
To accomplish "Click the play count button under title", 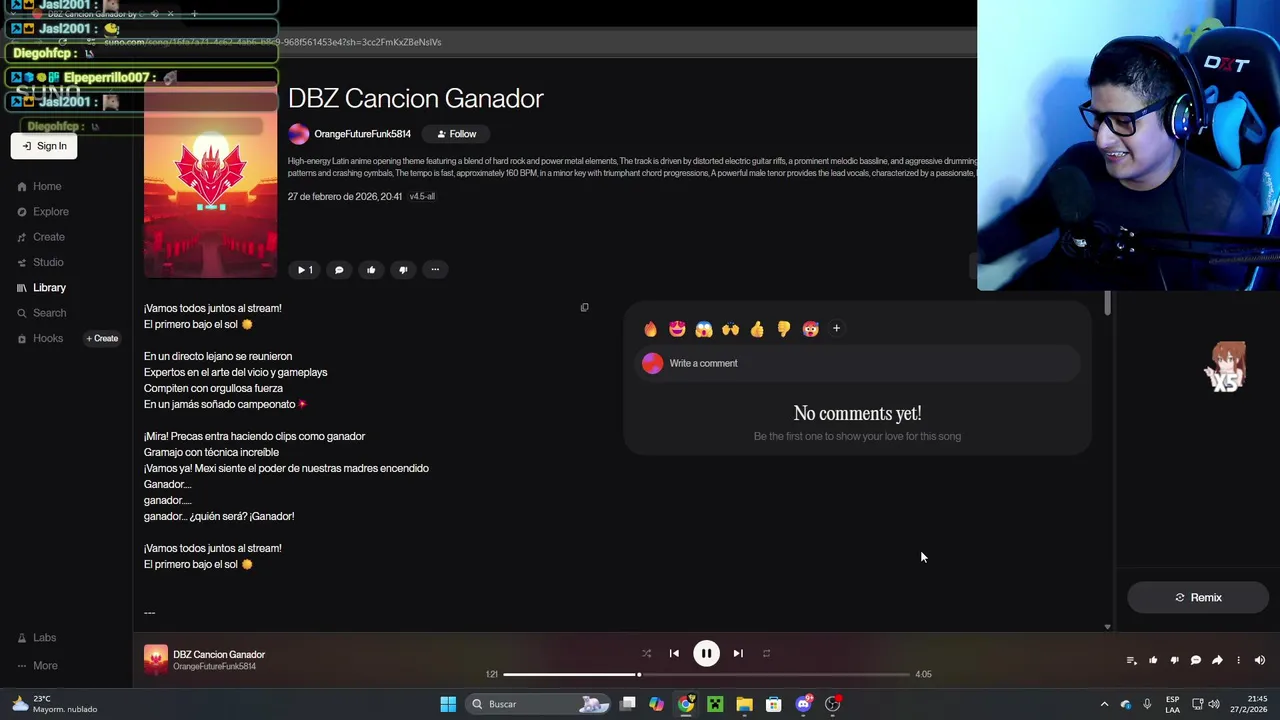I will coord(305,269).
